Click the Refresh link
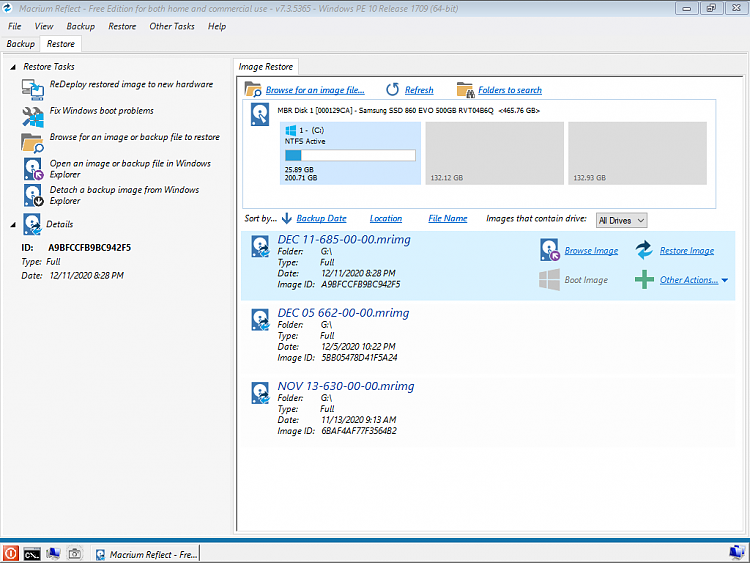The height and width of the screenshot is (563, 750). [x=419, y=90]
